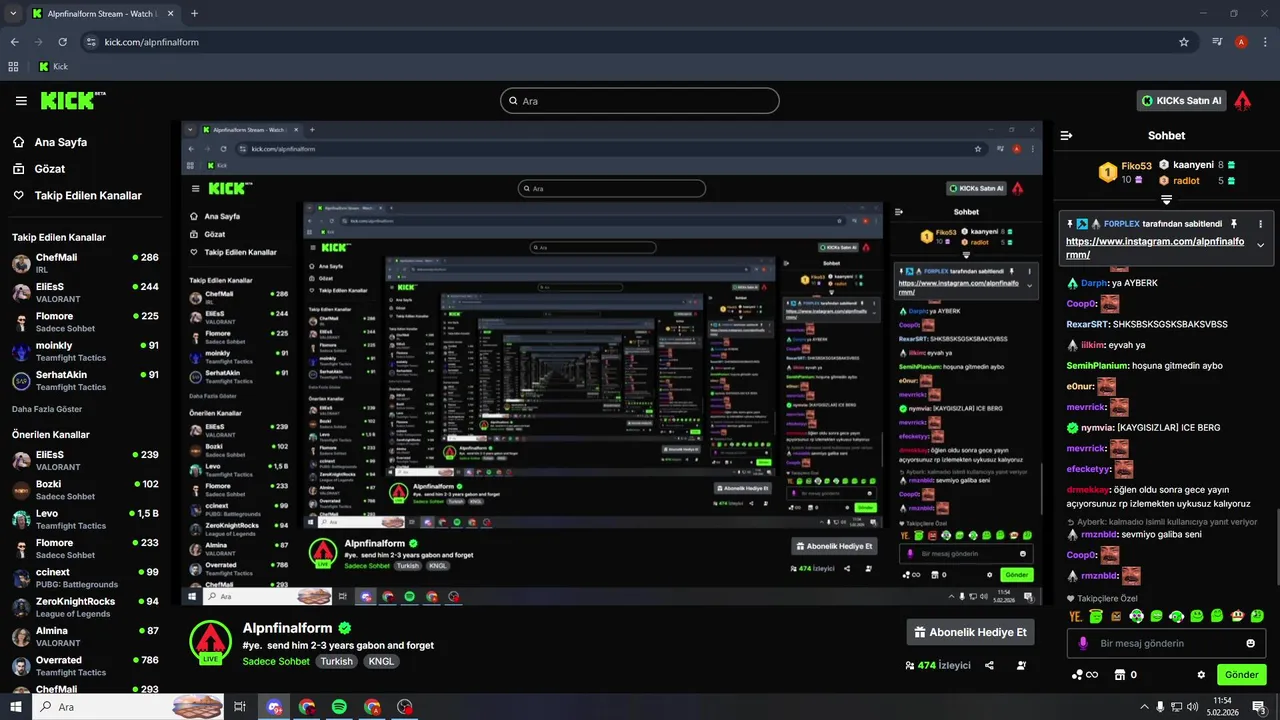Send the message with the green Gönder button
Screen dimensions: 1280x720
point(1242,675)
